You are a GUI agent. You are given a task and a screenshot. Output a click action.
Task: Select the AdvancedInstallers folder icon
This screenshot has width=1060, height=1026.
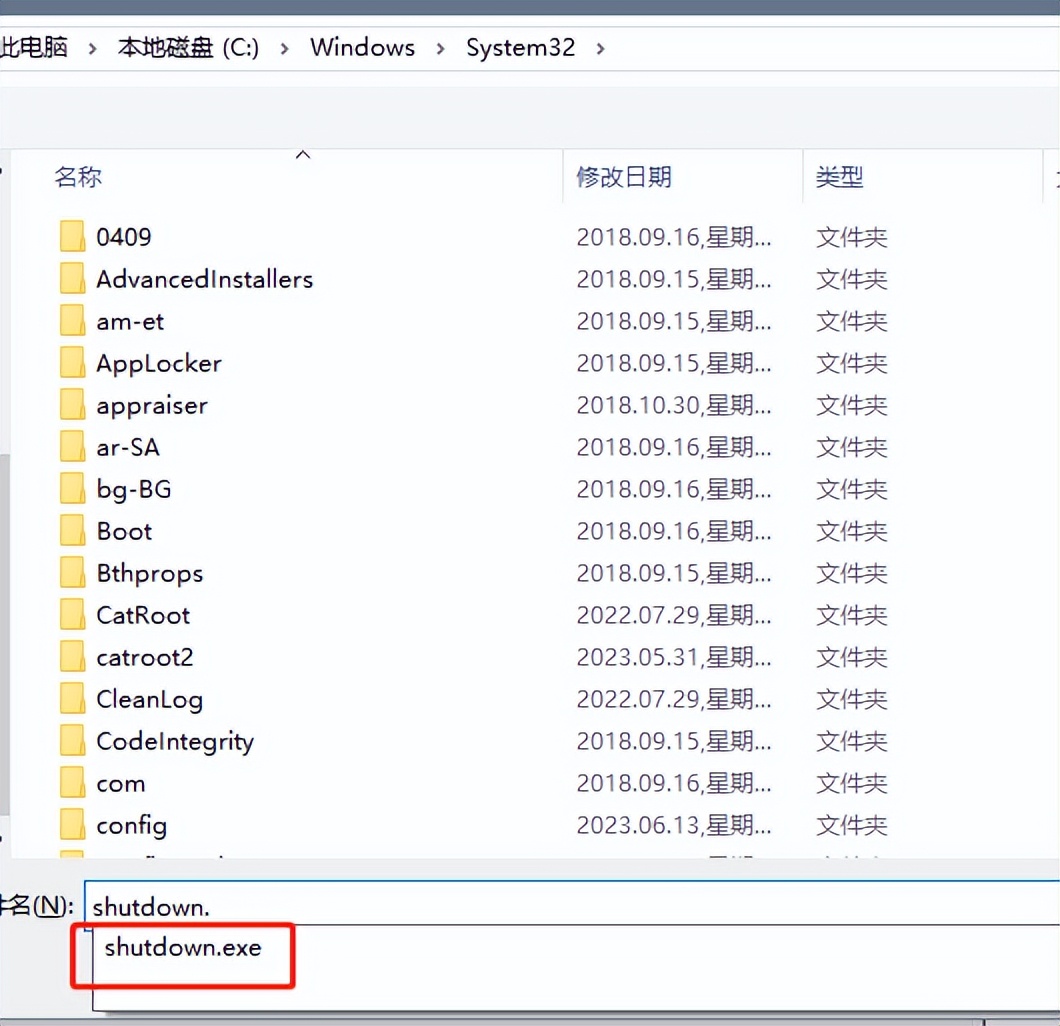pyautogui.click(x=71, y=278)
